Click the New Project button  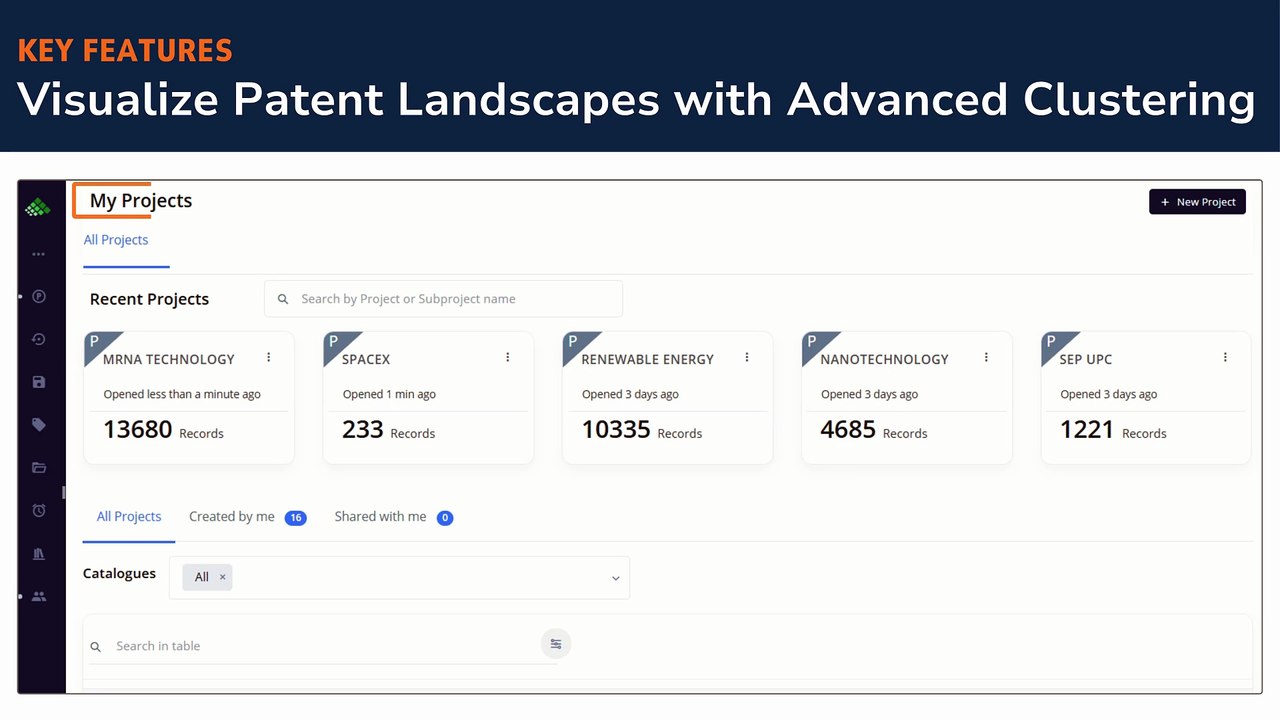point(1197,202)
